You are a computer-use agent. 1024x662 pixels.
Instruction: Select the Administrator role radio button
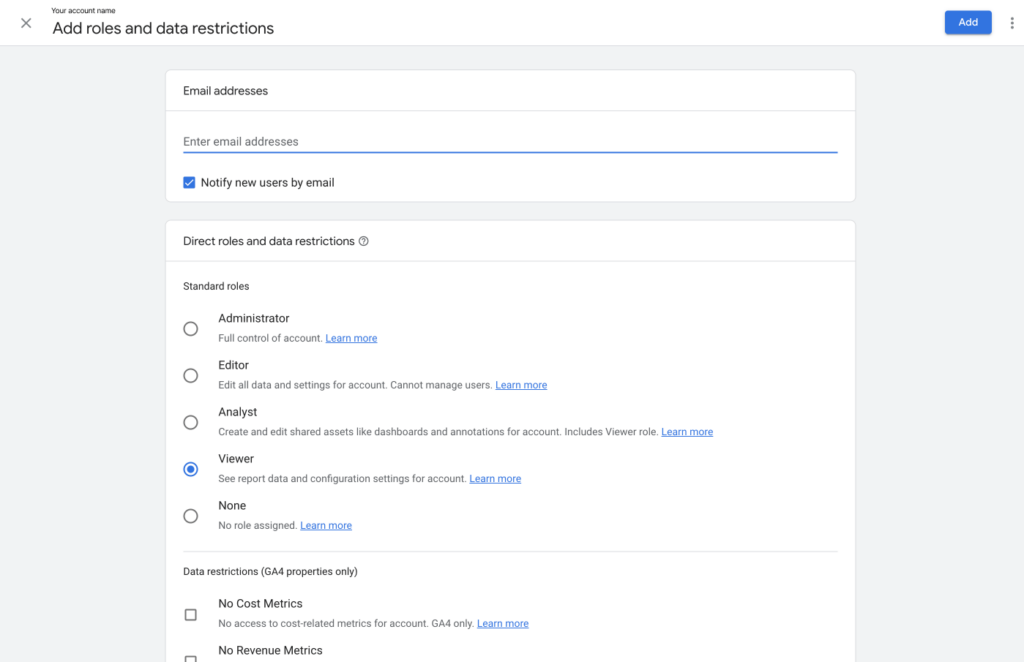(190, 329)
